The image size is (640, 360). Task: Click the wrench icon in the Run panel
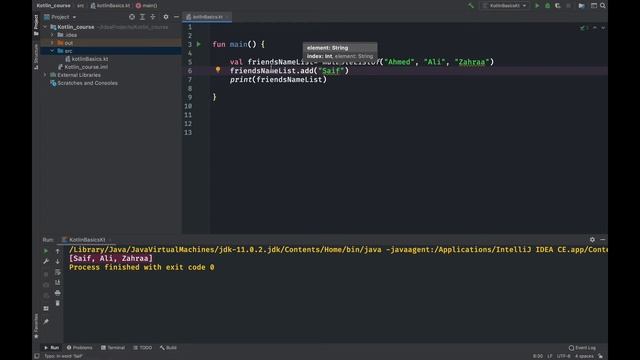[x=46, y=261]
